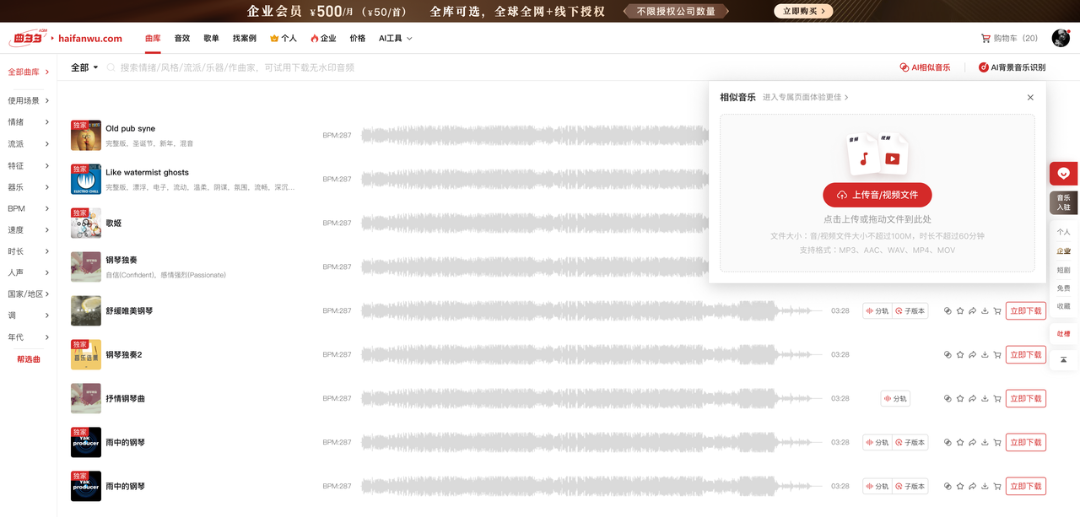Click the red chat icon on right sidebar
The width and height of the screenshot is (1080, 517).
tap(1063, 173)
